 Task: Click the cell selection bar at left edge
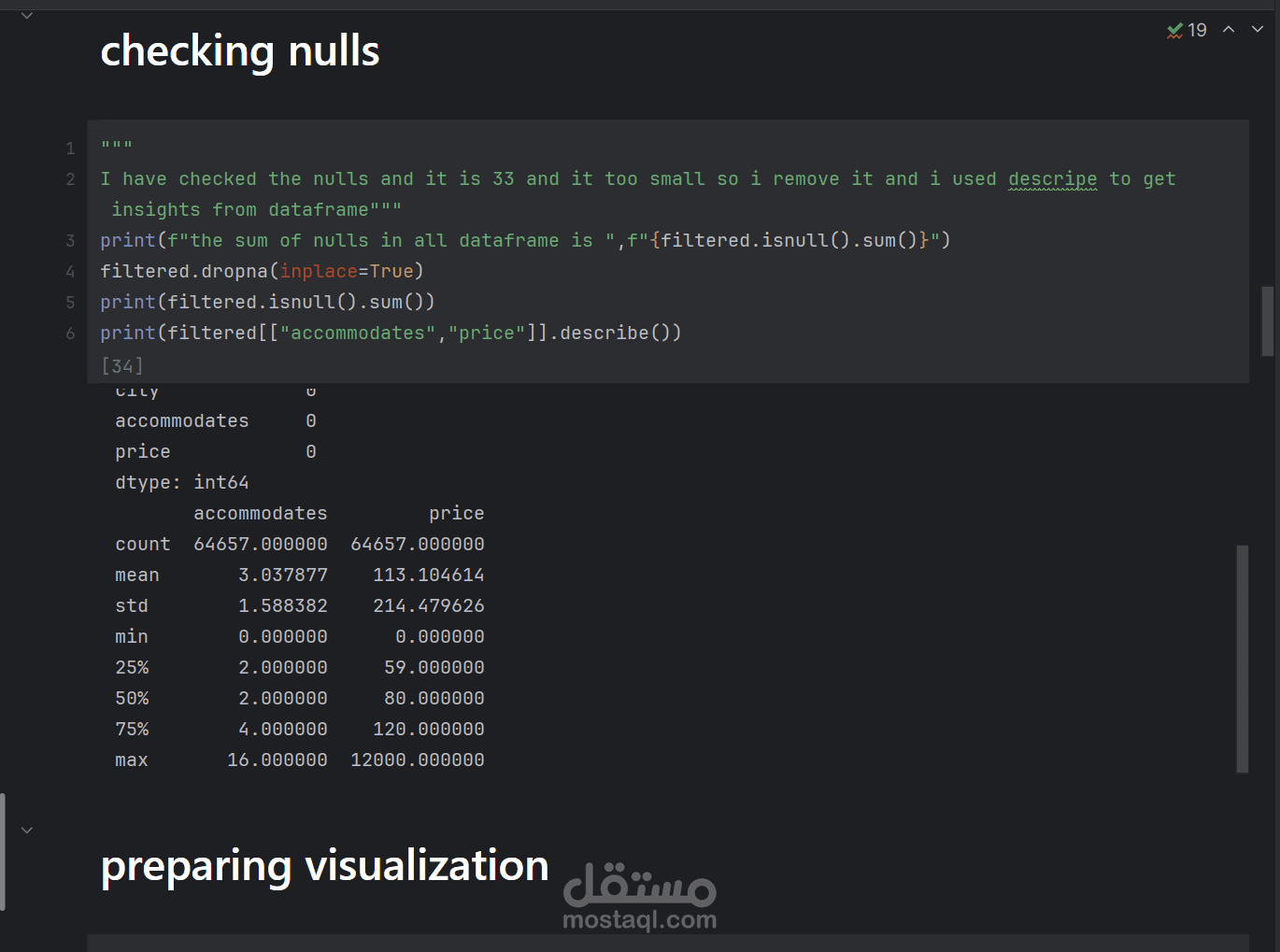(3, 851)
